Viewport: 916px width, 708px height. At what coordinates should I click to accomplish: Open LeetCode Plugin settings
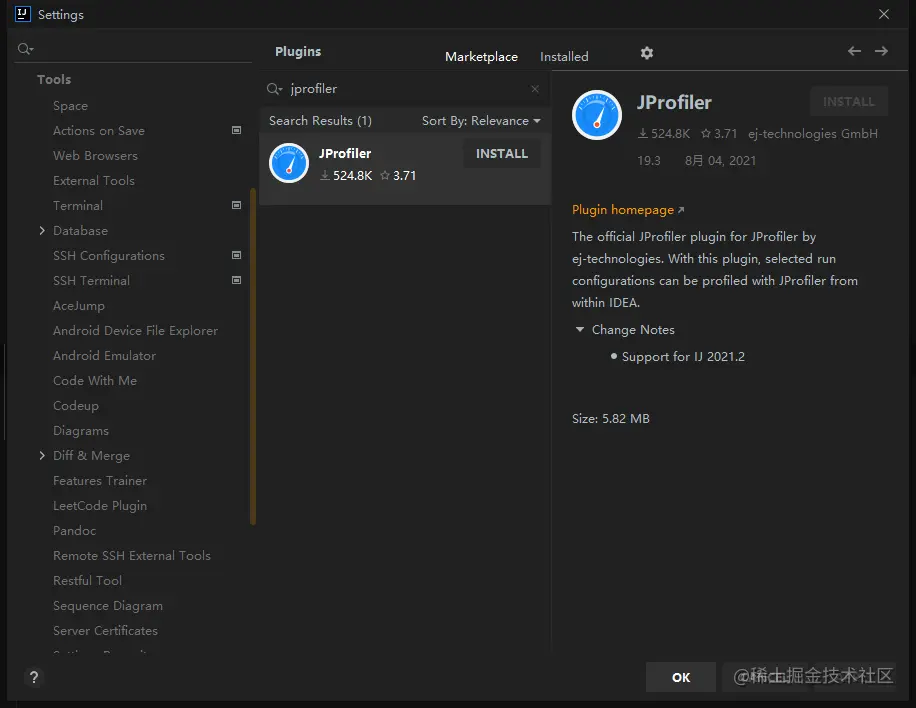tap(99, 506)
